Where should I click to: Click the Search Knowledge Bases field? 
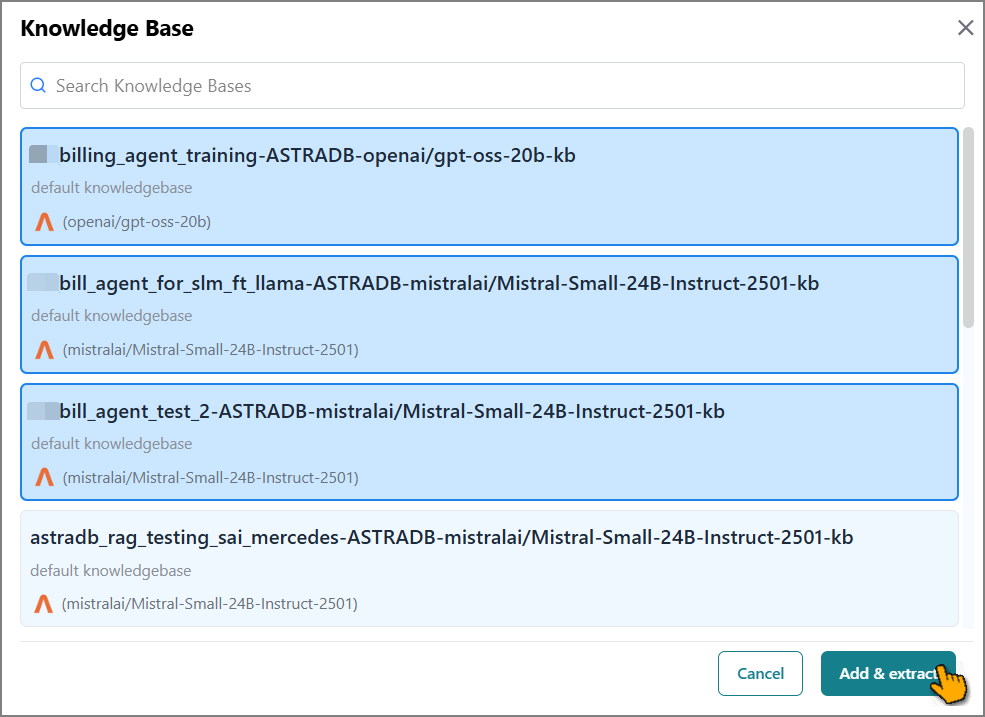pos(492,85)
